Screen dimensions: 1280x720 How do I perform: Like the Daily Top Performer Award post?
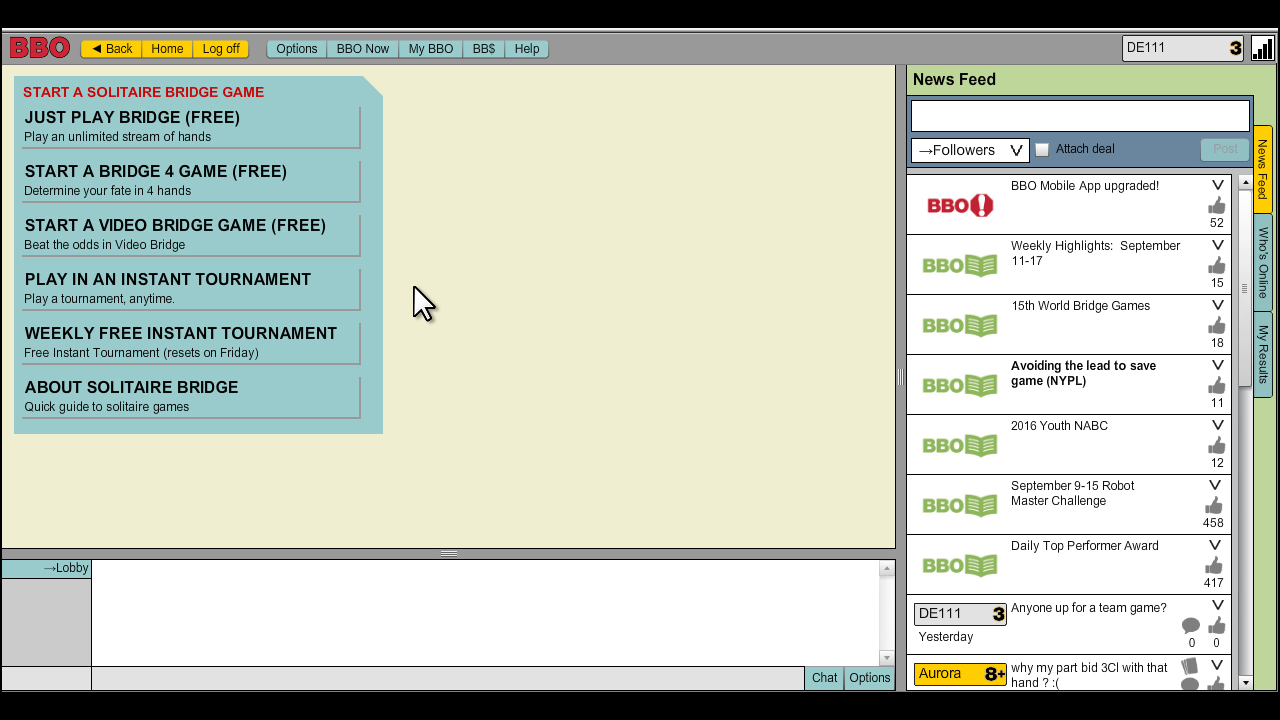coord(1217,566)
